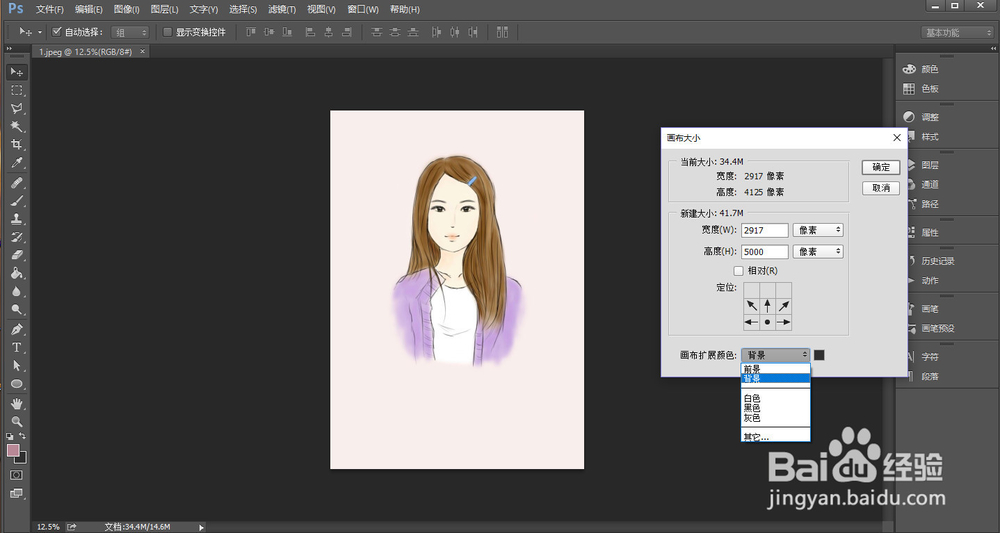Click the 确定 button
Viewport: 1000px width, 533px height.
click(880, 167)
